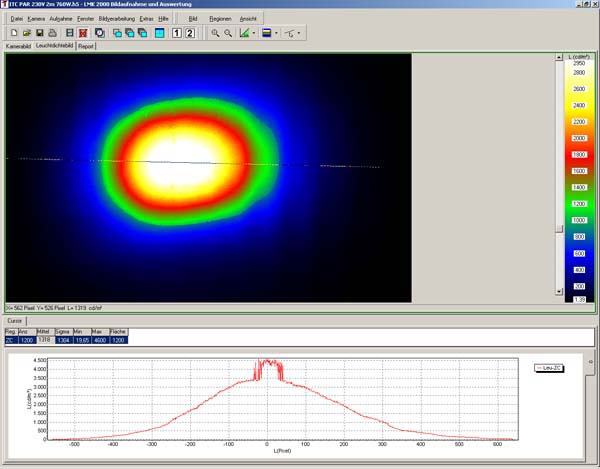The image size is (600, 469).
Task: Toggle the view 1 button
Action: click(177, 33)
